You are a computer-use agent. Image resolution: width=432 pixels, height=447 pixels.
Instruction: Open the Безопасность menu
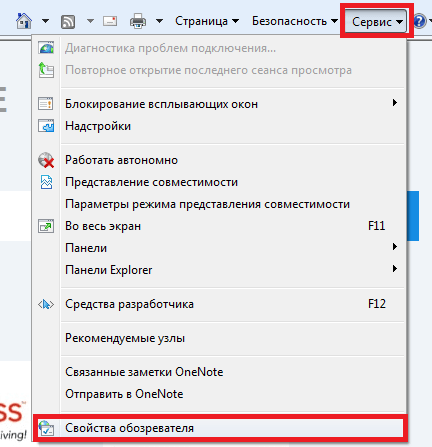coord(295,21)
